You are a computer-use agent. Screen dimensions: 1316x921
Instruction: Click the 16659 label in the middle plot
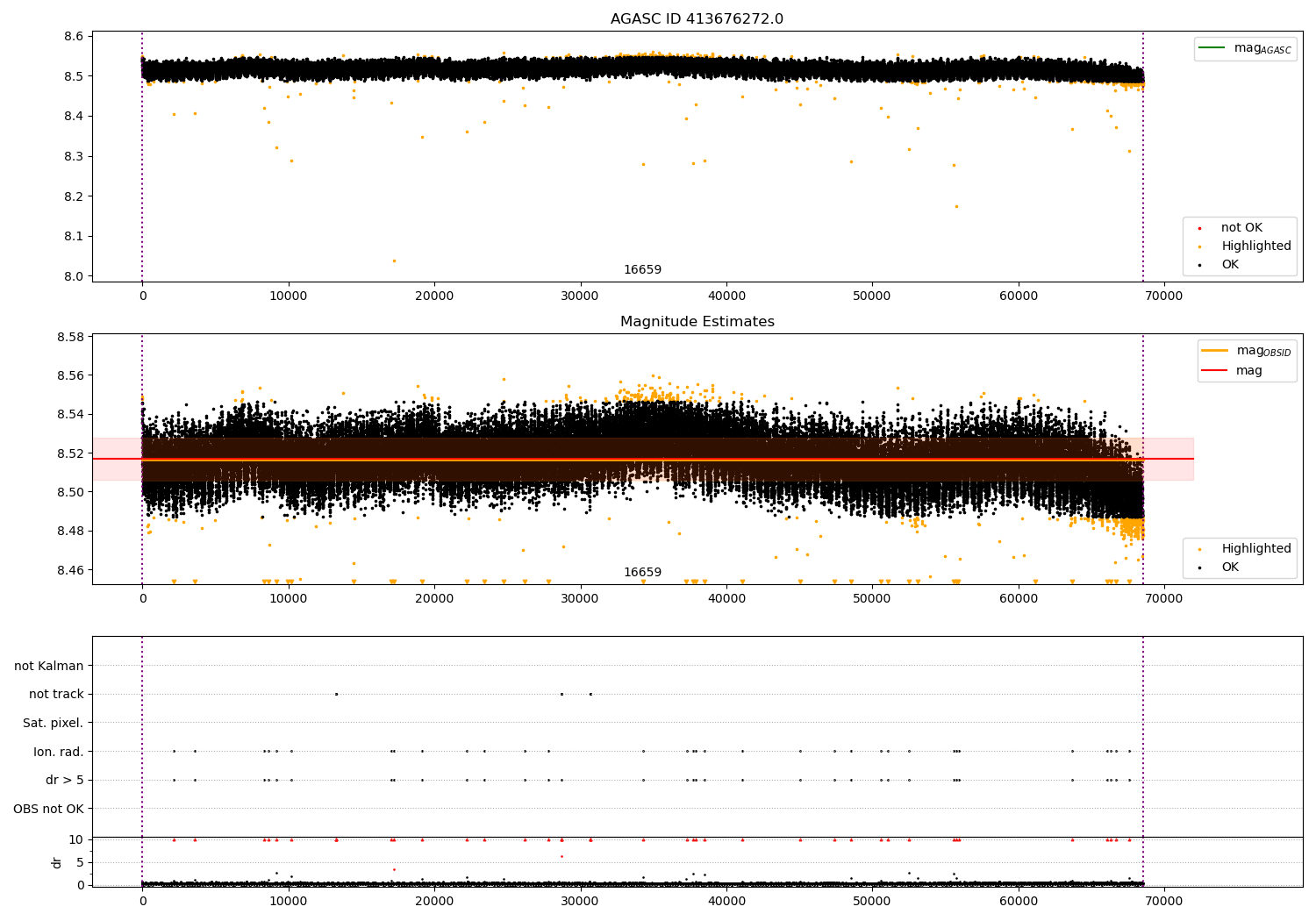(642, 573)
